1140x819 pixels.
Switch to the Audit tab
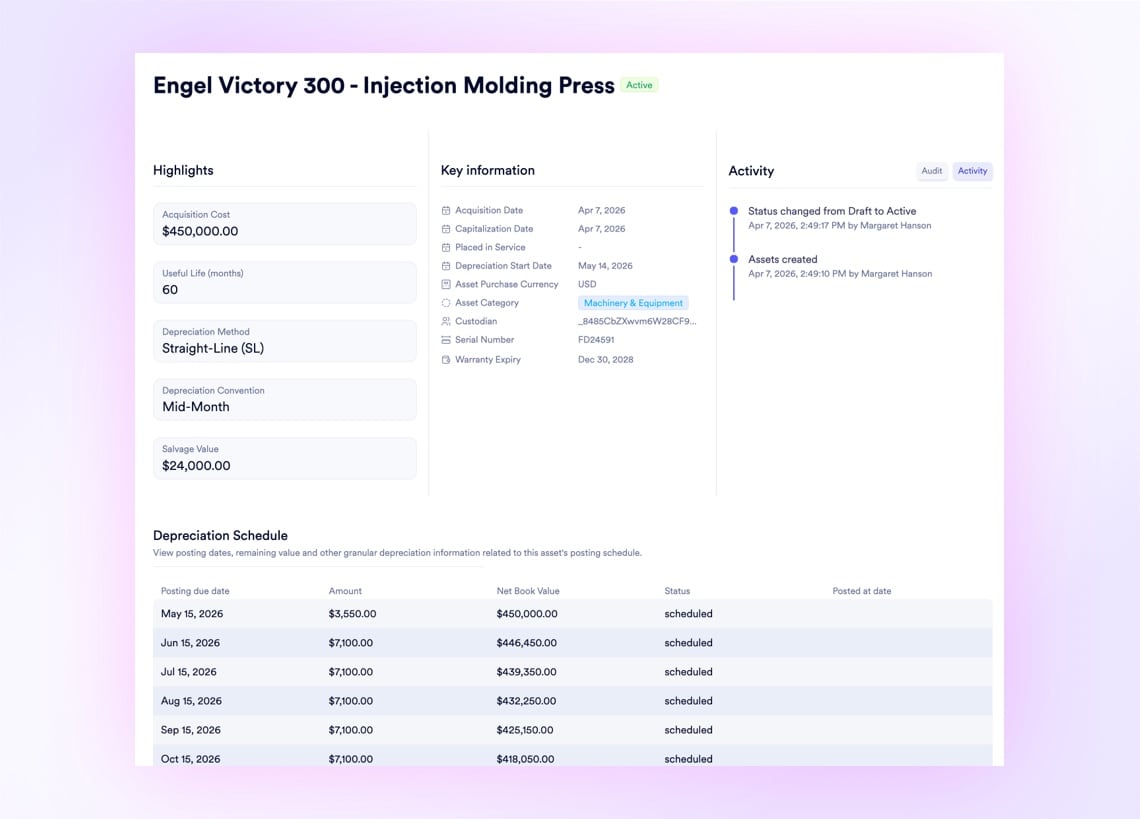pyautogui.click(x=931, y=171)
